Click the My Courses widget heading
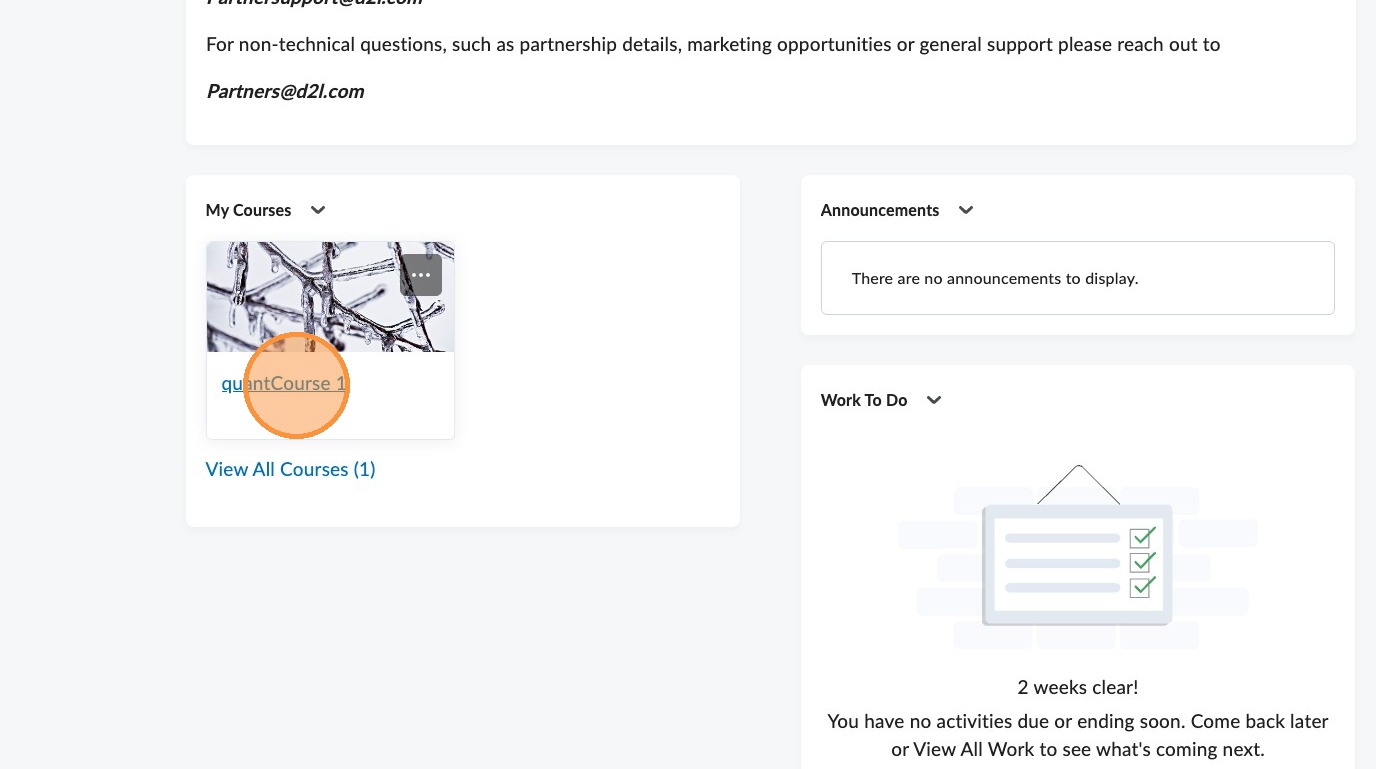 click(248, 210)
